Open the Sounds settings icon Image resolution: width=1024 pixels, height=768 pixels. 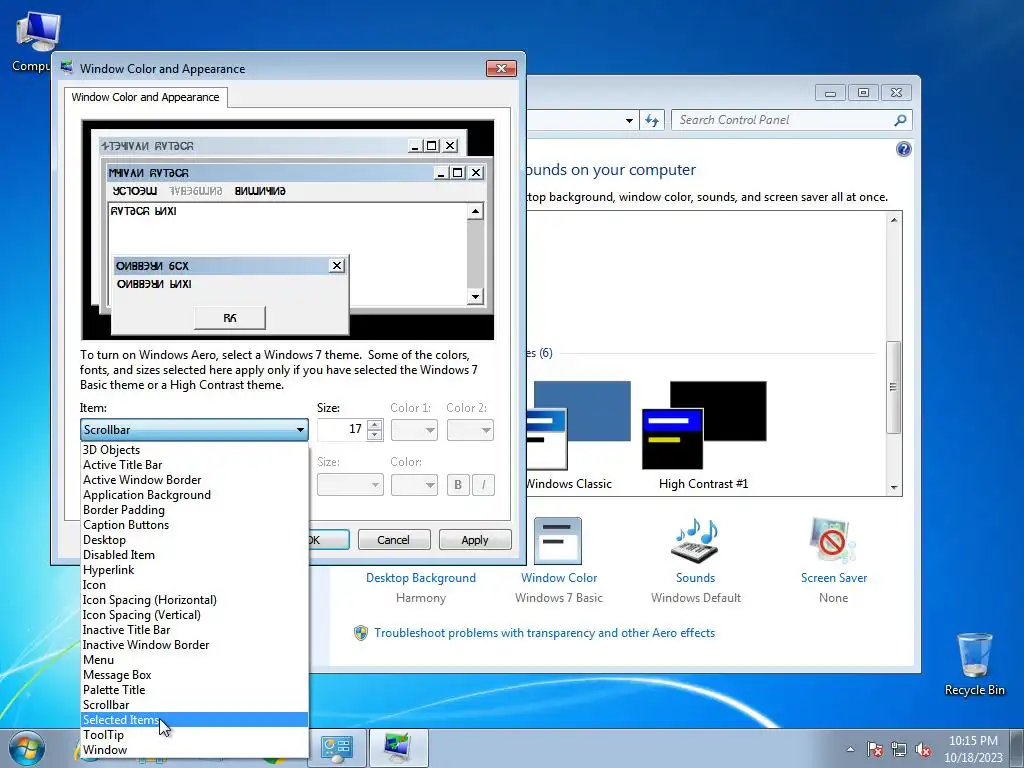pos(695,541)
